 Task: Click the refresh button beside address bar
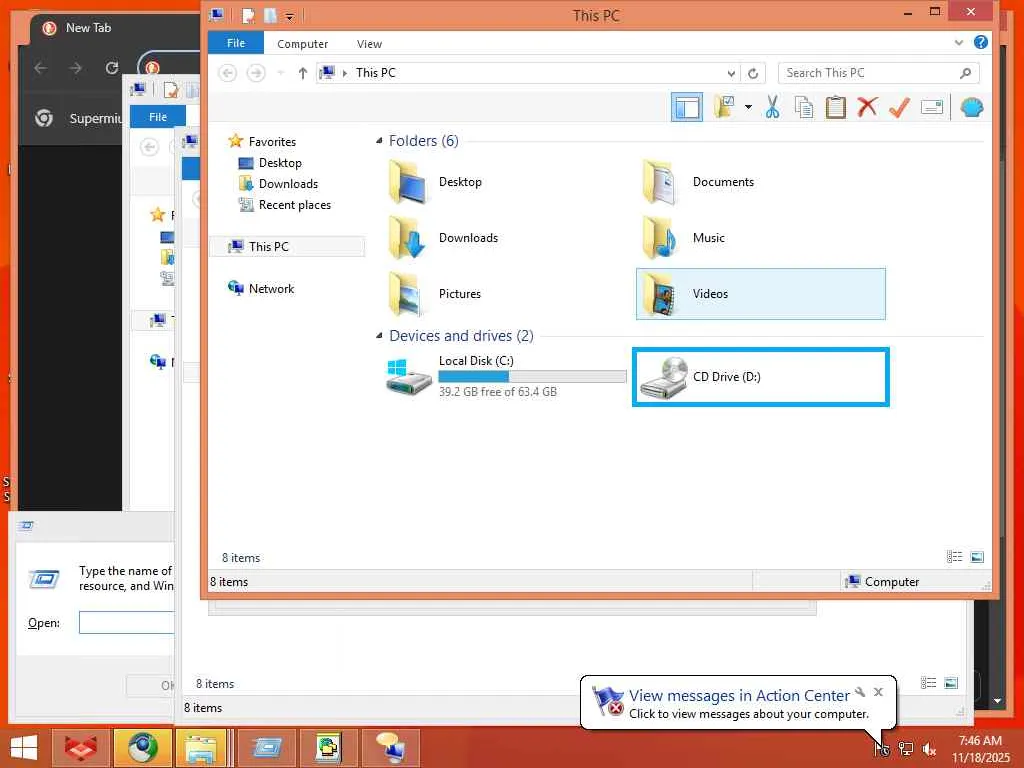click(753, 73)
